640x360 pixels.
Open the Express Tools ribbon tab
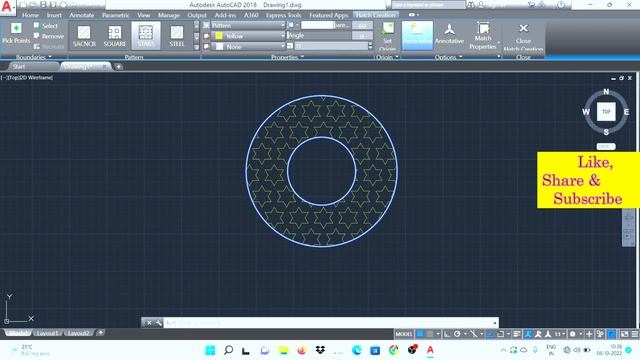click(x=283, y=15)
